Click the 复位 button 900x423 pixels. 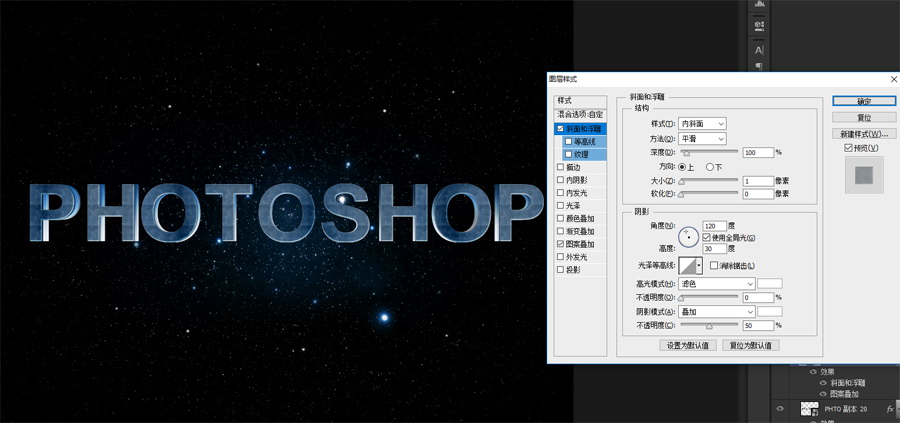tap(864, 118)
